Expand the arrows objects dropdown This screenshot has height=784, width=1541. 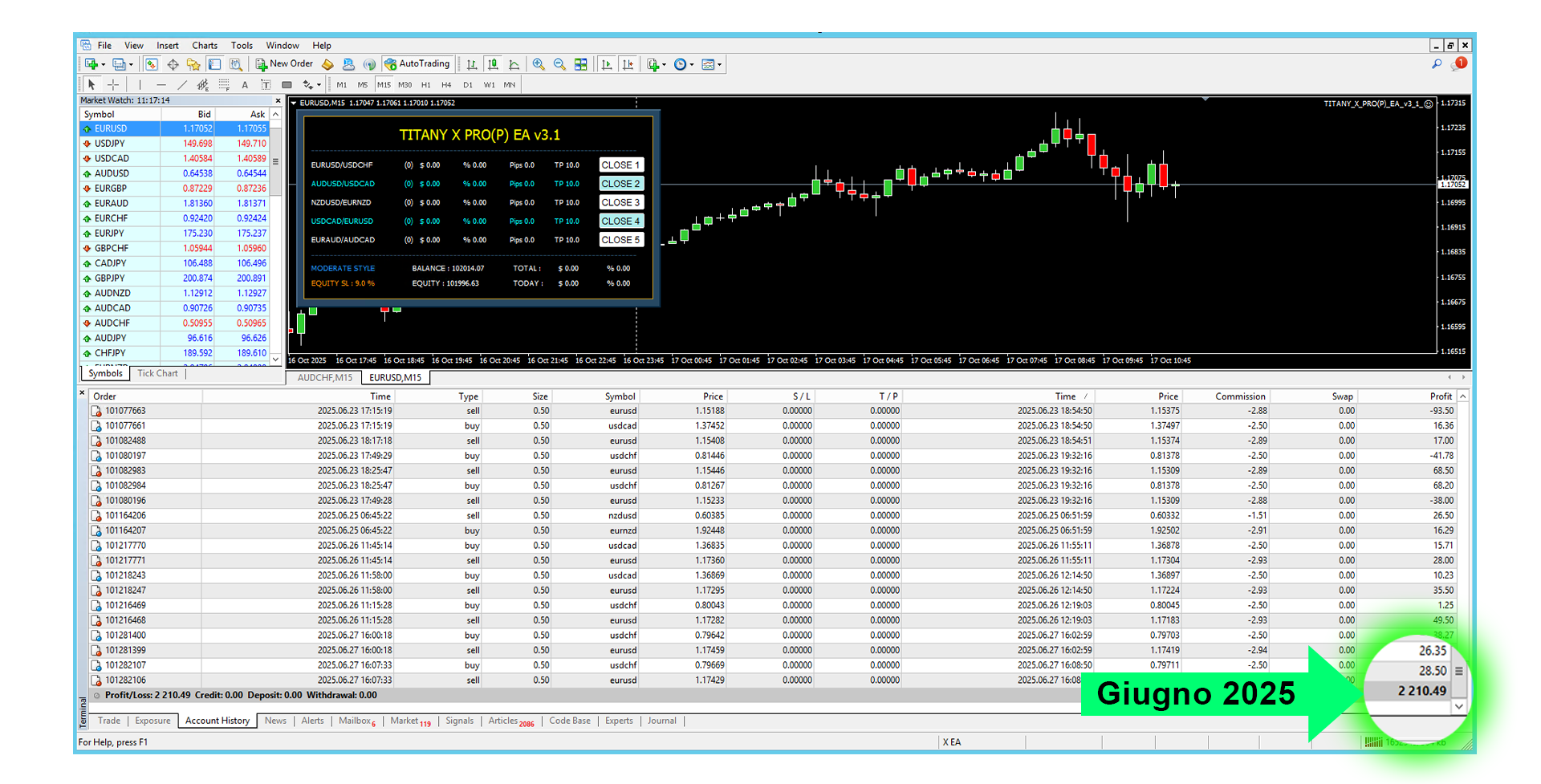click(311, 85)
